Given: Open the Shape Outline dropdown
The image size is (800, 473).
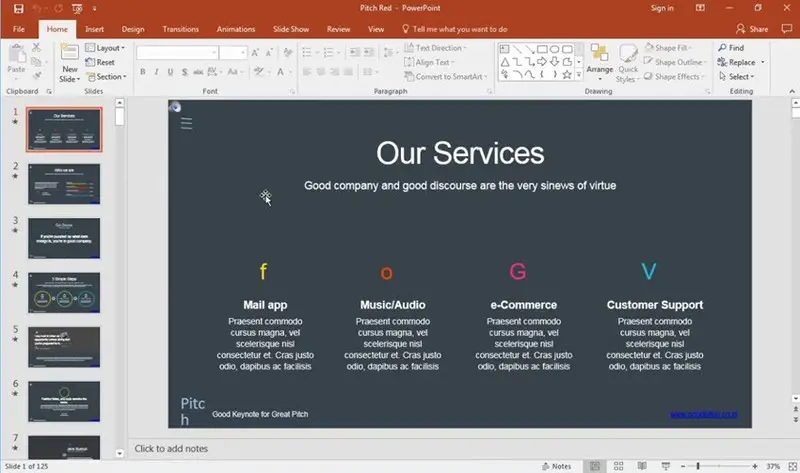Looking at the screenshot, I should click(x=676, y=62).
